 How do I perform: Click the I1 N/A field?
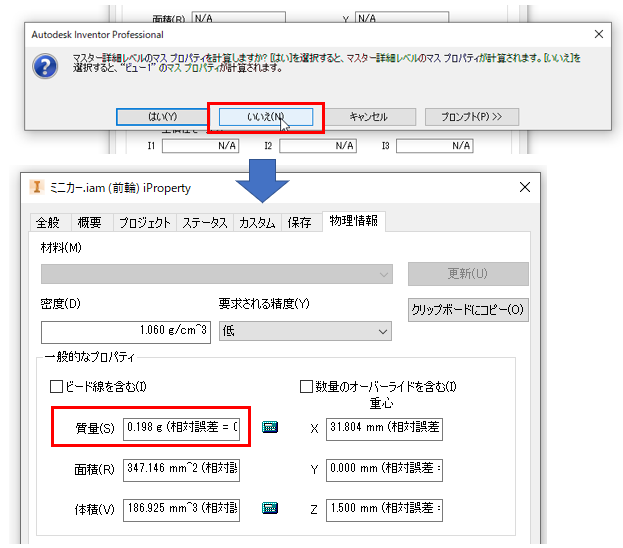[x=201, y=146]
